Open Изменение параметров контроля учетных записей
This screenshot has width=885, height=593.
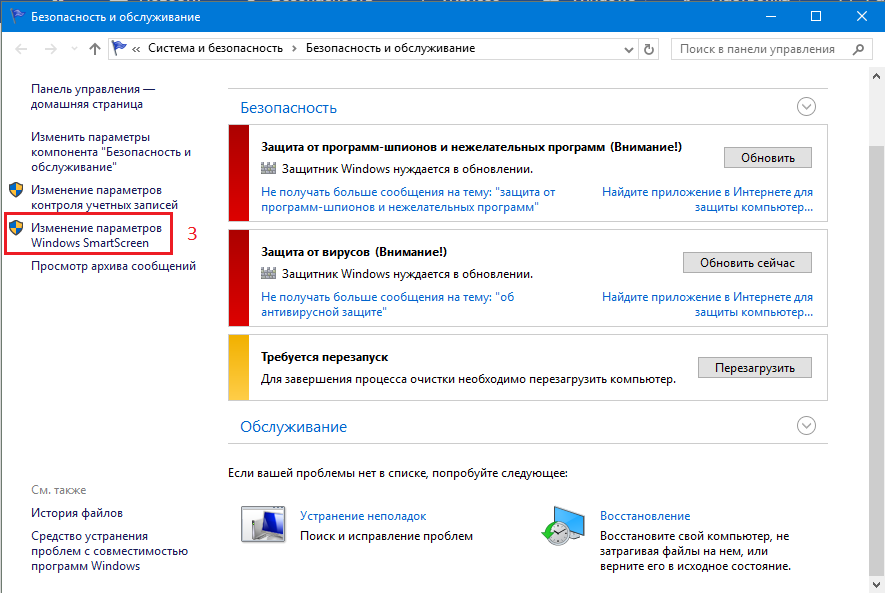tap(104, 197)
